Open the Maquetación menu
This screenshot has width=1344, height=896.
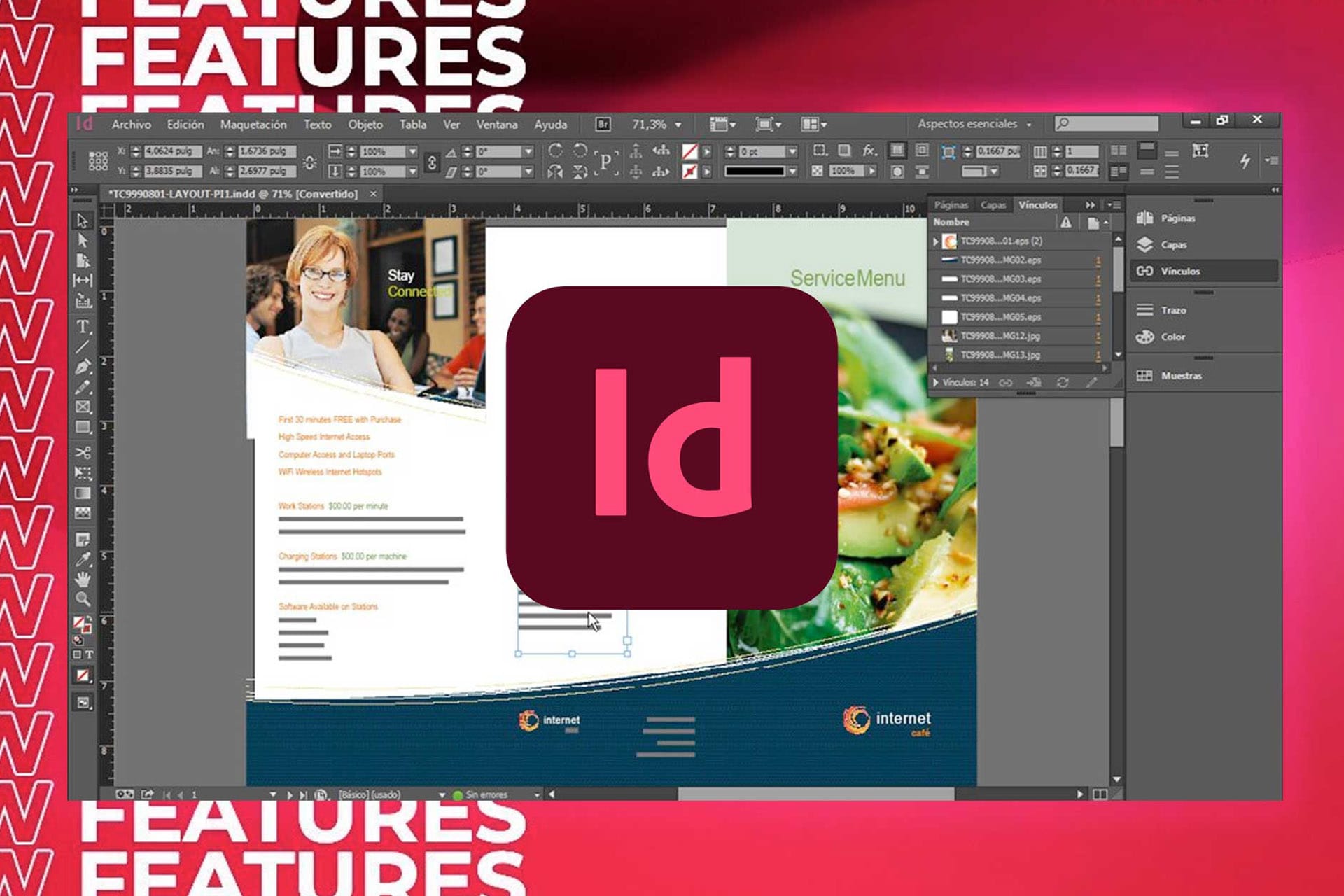(253, 124)
